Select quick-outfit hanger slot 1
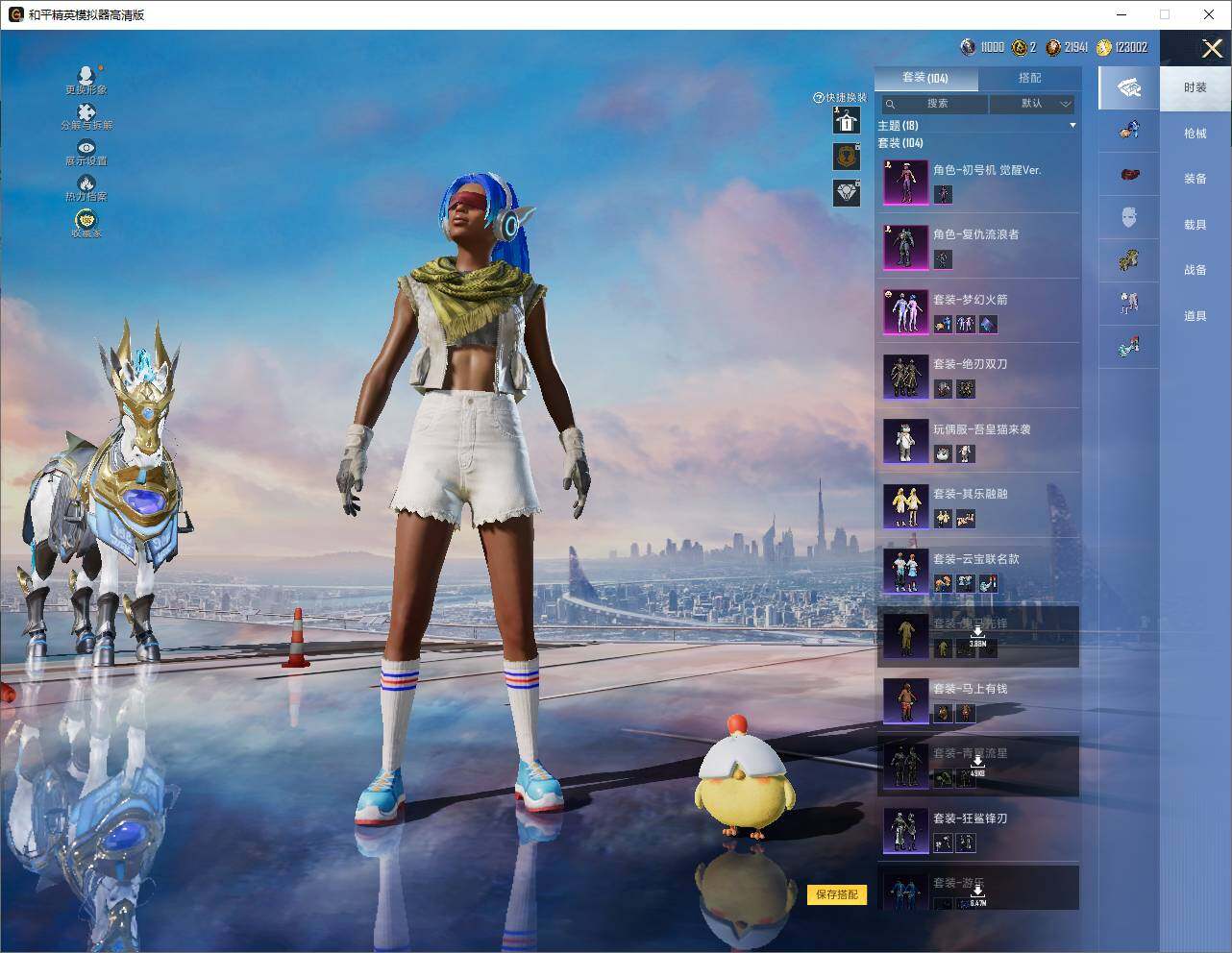1232x953 pixels. click(x=846, y=120)
